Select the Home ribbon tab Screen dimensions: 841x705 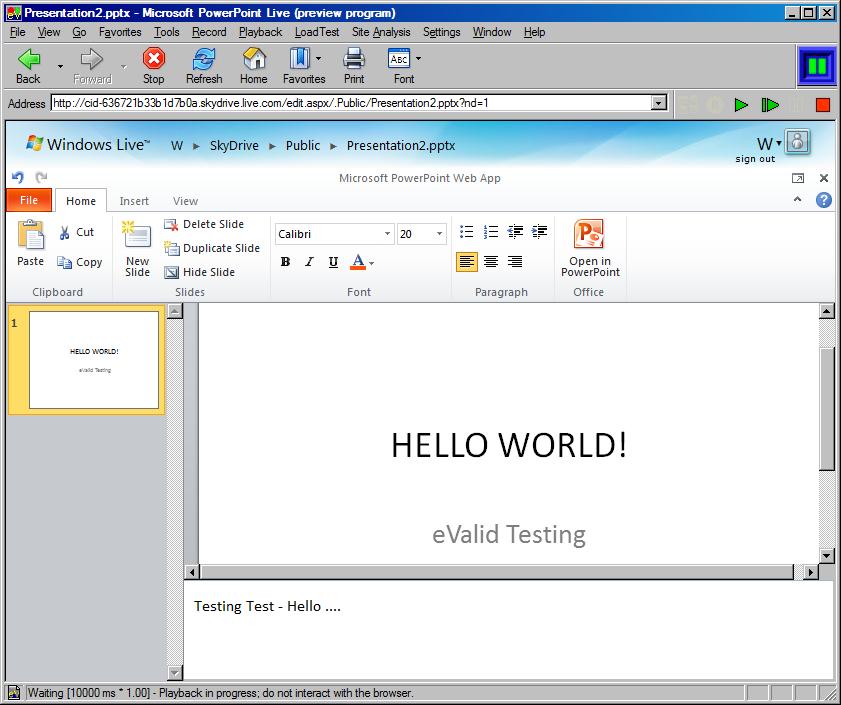tap(81, 201)
